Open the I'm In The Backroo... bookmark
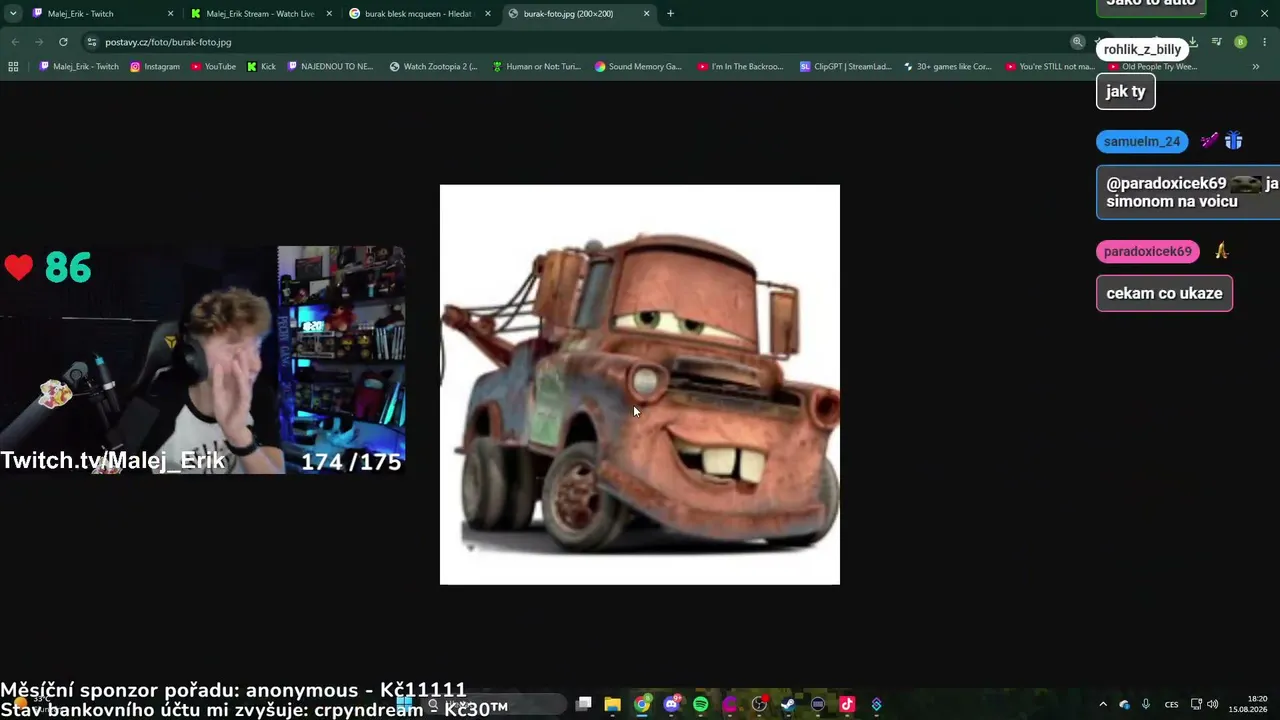Image resolution: width=1280 pixels, height=720 pixels. coord(741,67)
